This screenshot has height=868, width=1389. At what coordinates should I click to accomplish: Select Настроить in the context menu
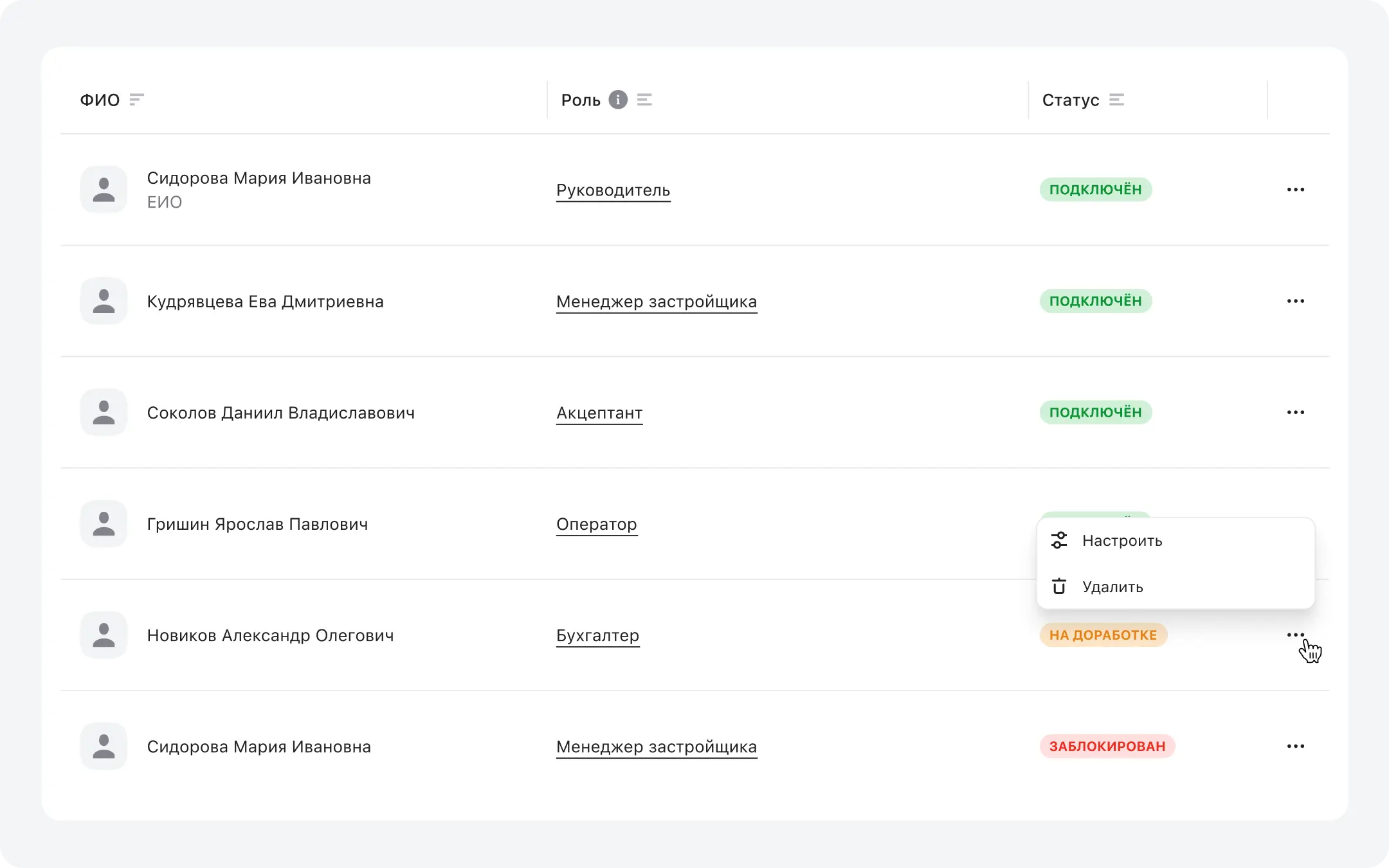tap(1121, 541)
